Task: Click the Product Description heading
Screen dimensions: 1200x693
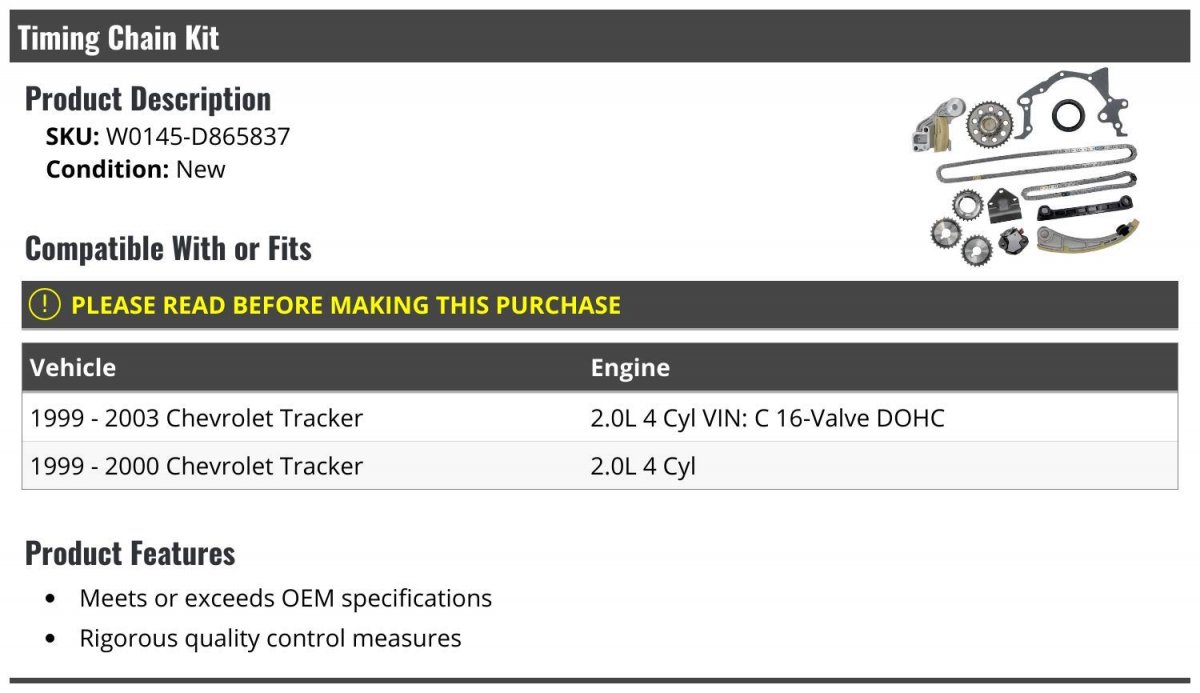Action: click(x=148, y=99)
